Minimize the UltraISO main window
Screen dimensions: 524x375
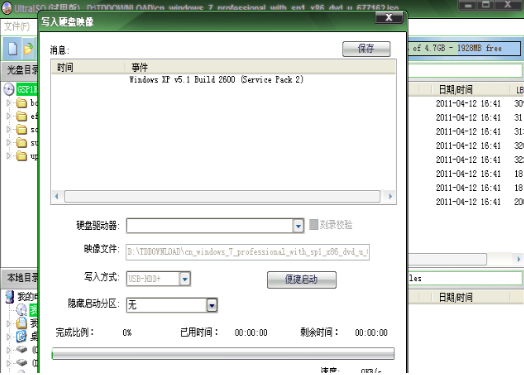pos(469,5)
